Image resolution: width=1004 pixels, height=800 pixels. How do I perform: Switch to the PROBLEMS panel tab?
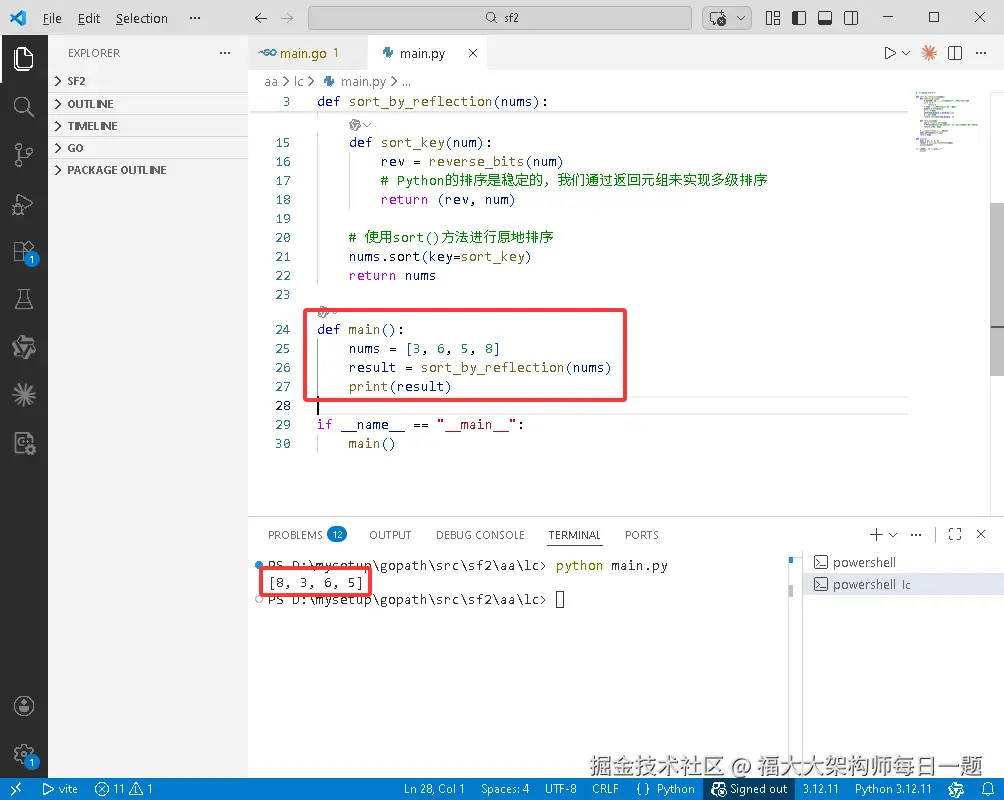pyautogui.click(x=307, y=535)
